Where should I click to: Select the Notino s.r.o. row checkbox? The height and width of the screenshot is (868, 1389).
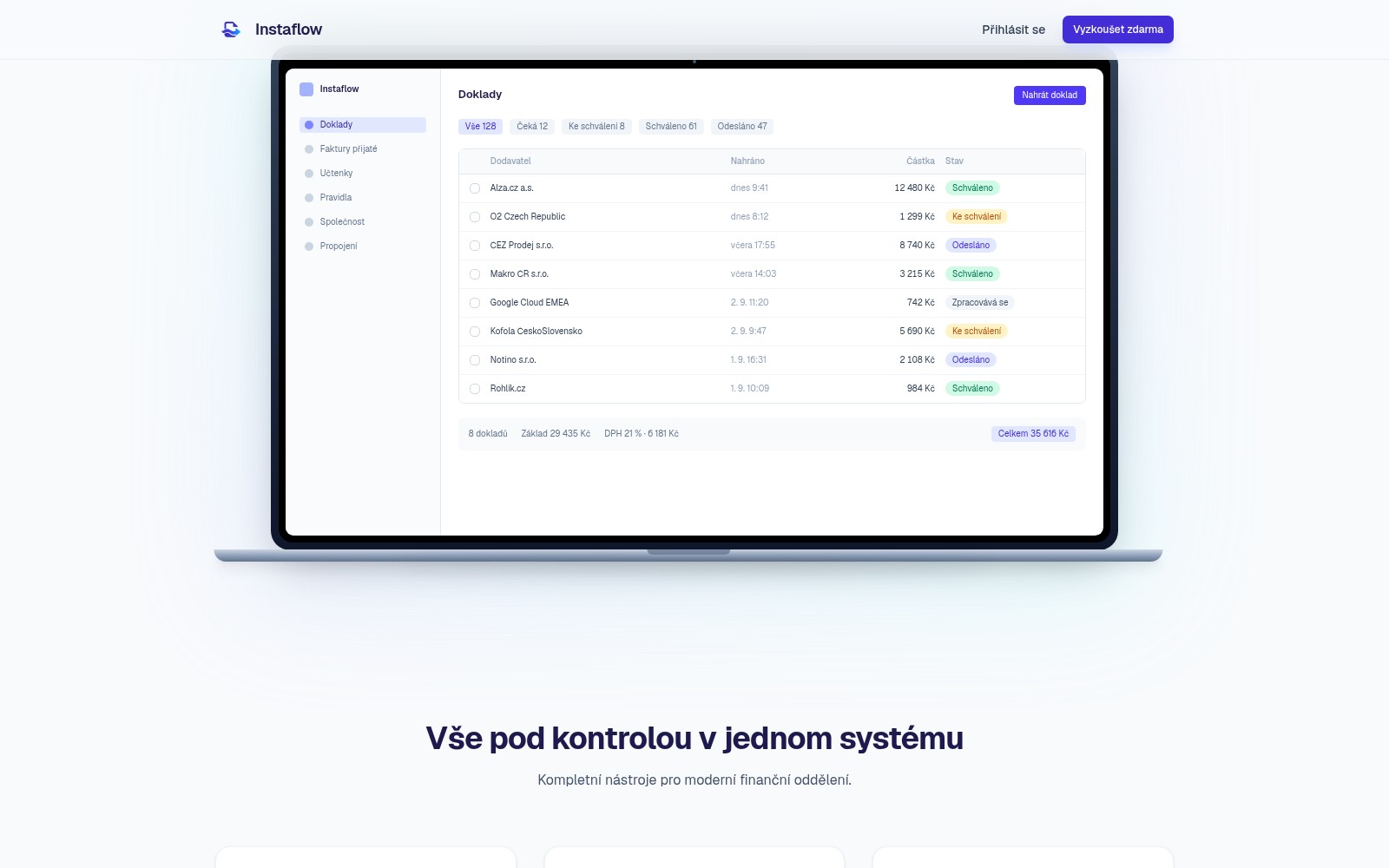[x=475, y=360]
